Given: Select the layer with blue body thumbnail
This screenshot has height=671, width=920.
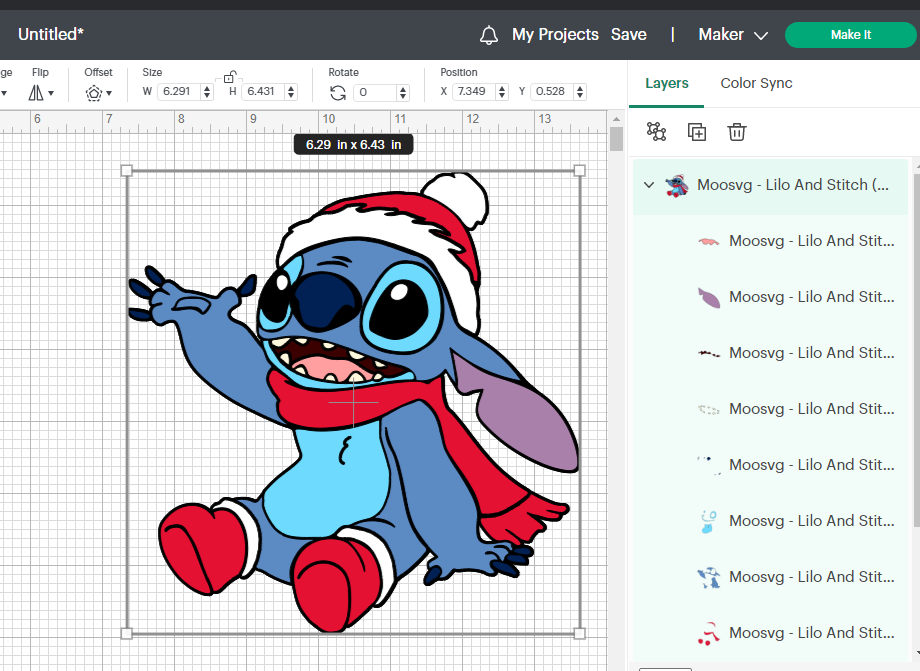Looking at the screenshot, I should pyautogui.click(x=770, y=577).
